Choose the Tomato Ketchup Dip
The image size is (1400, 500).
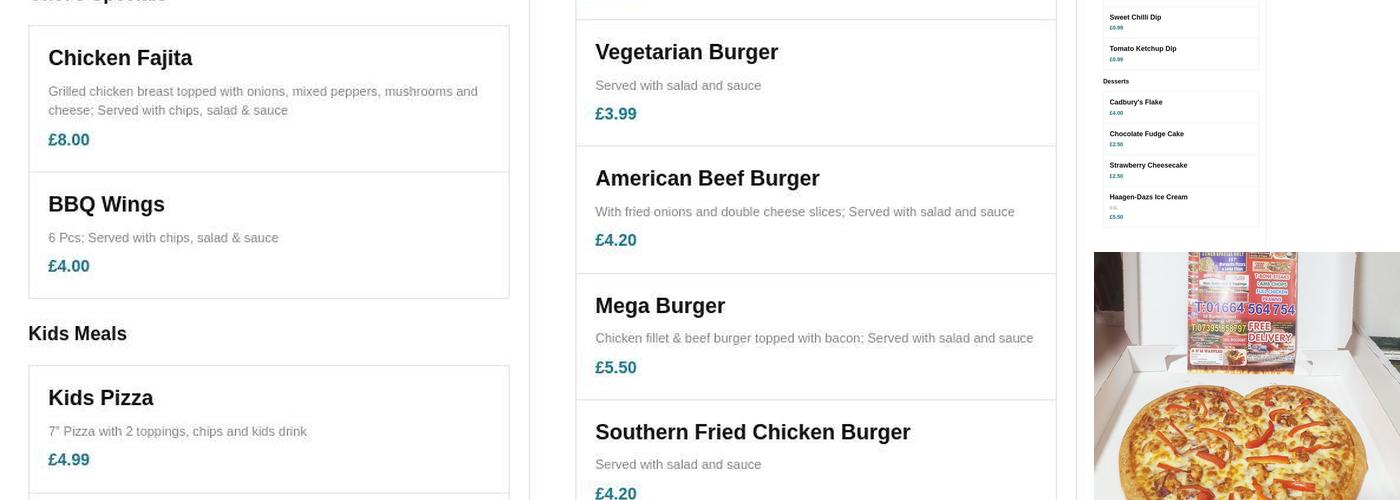pos(1142,49)
